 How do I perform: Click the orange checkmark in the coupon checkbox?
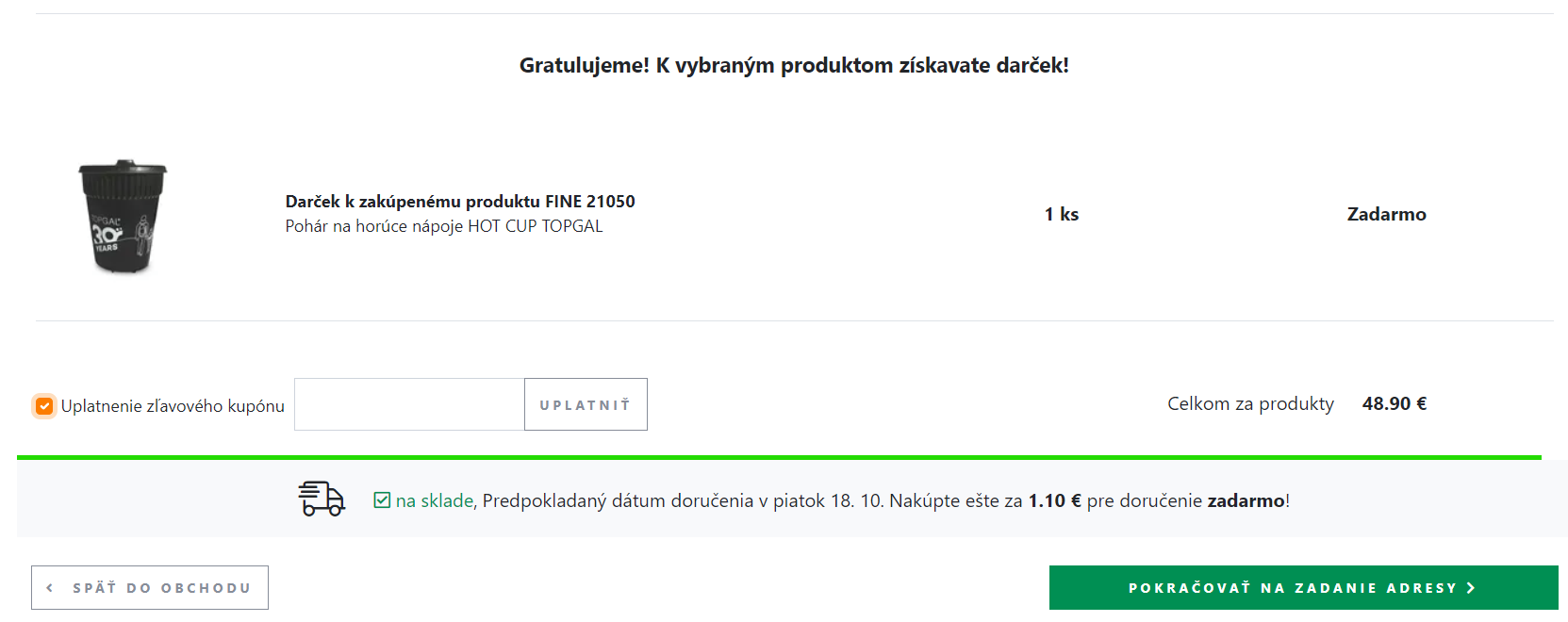pyautogui.click(x=43, y=404)
